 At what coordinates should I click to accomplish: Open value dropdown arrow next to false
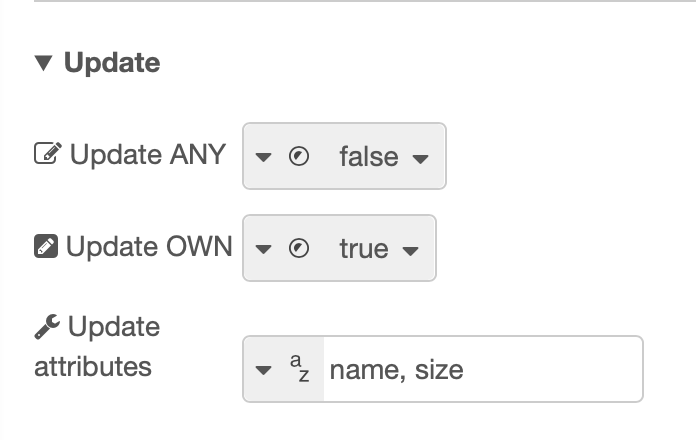tap(420, 158)
